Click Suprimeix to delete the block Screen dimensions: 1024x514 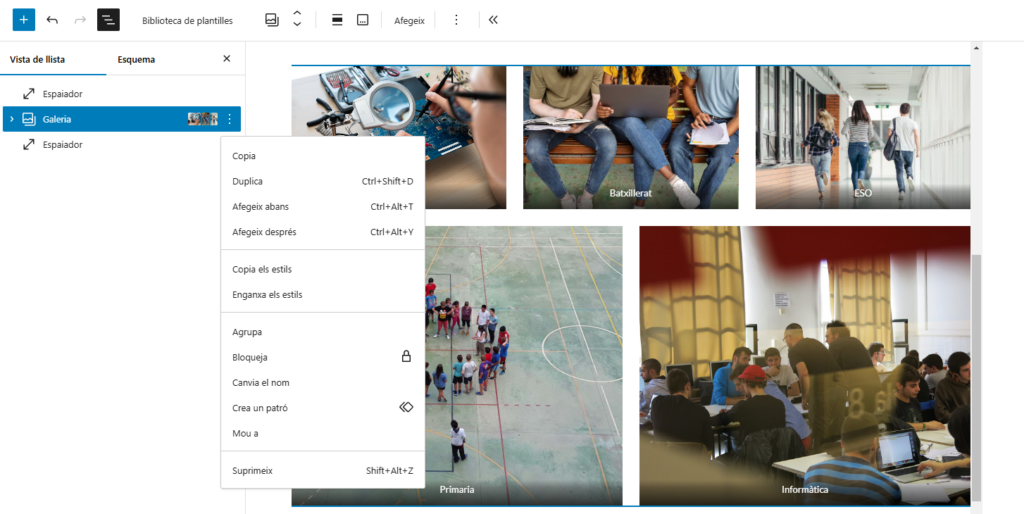(x=252, y=470)
